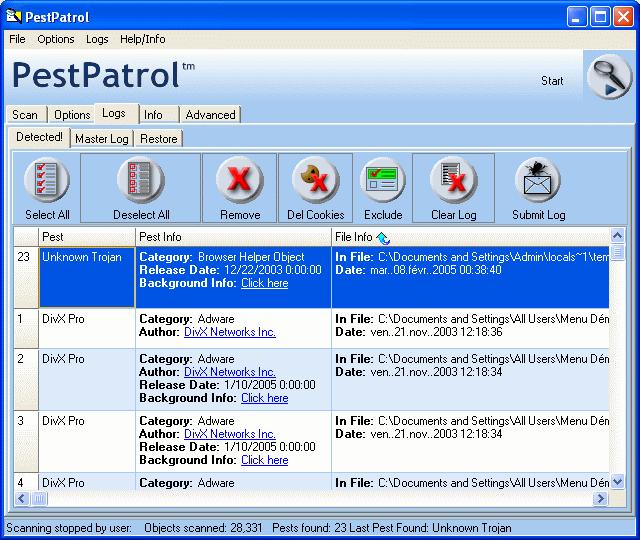
Task: Click Objects scanned: 28,331 in status bar
Action: coord(203,528)
